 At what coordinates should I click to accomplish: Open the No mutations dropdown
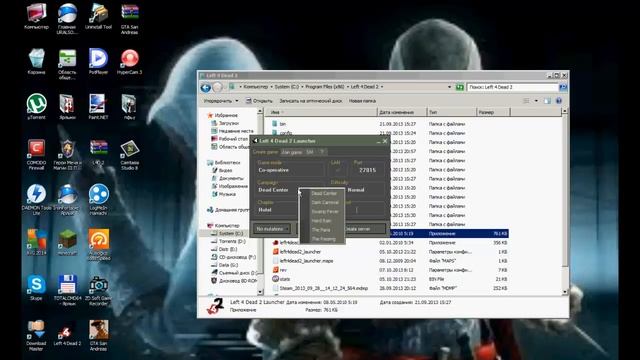pos(272,229)
